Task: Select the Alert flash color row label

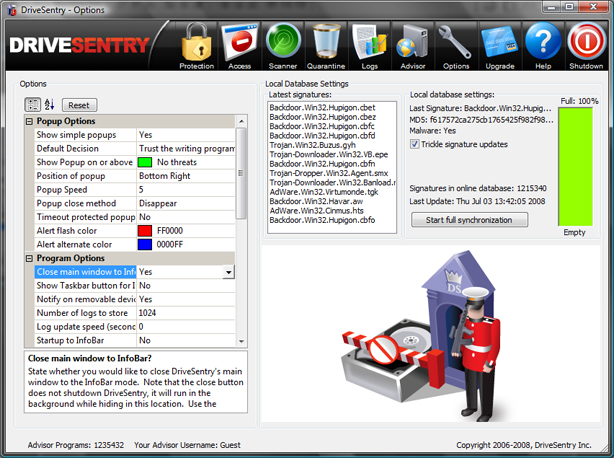Action: (x=67, y=231)
